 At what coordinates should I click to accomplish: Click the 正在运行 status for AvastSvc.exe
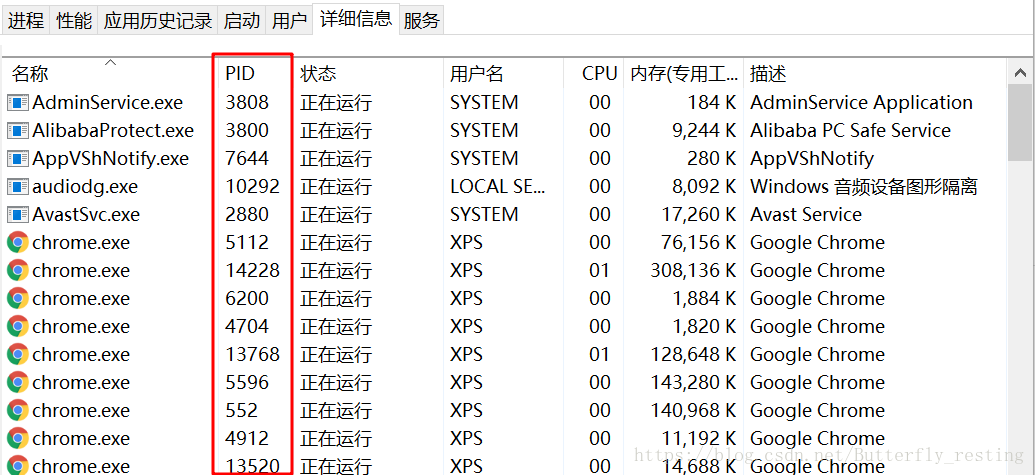click(x=336, y=215)
